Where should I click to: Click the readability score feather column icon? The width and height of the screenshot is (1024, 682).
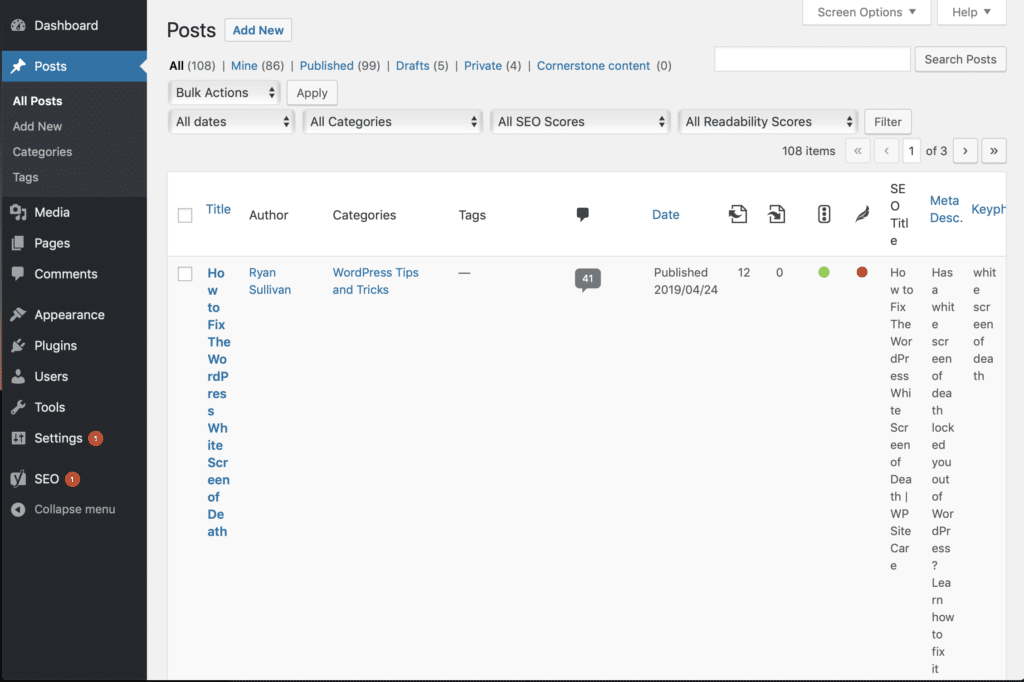pos(862,214)
